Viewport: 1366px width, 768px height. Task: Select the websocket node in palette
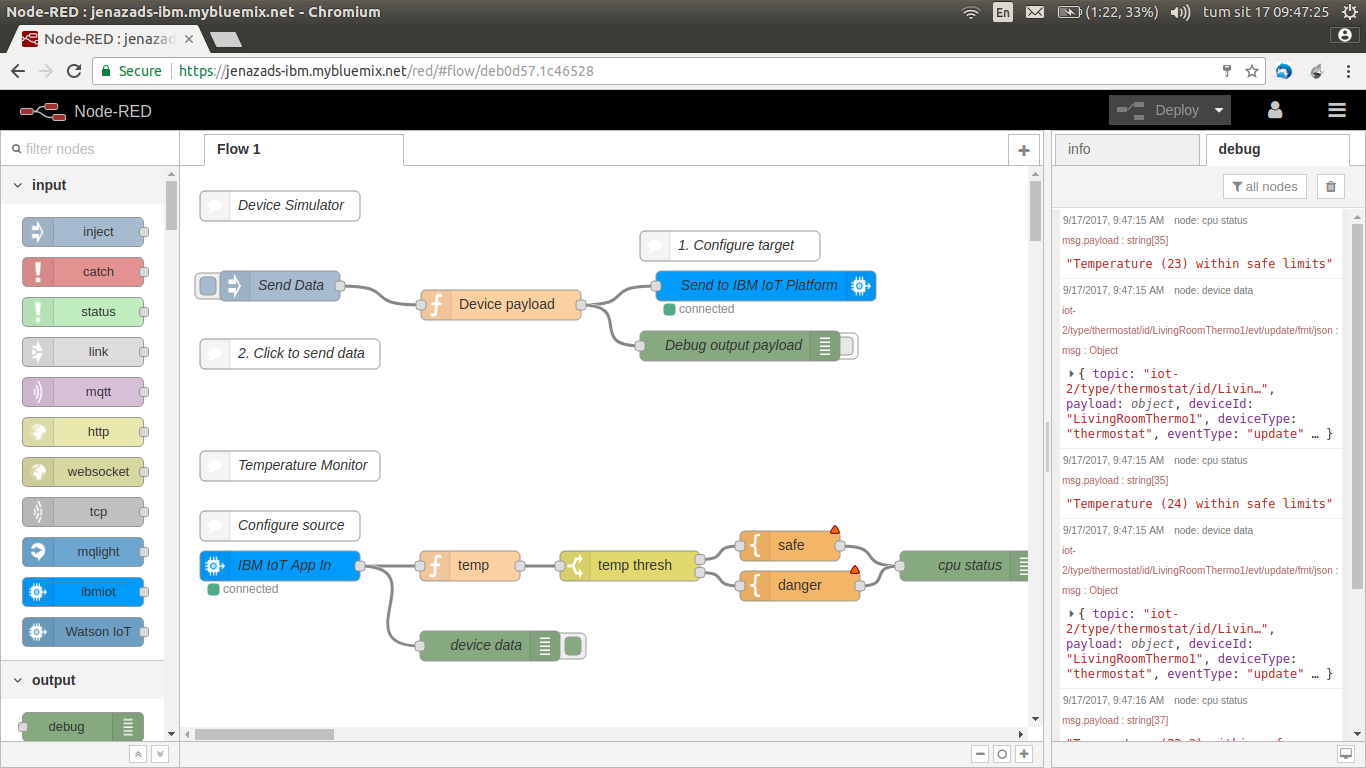(83, 472)
